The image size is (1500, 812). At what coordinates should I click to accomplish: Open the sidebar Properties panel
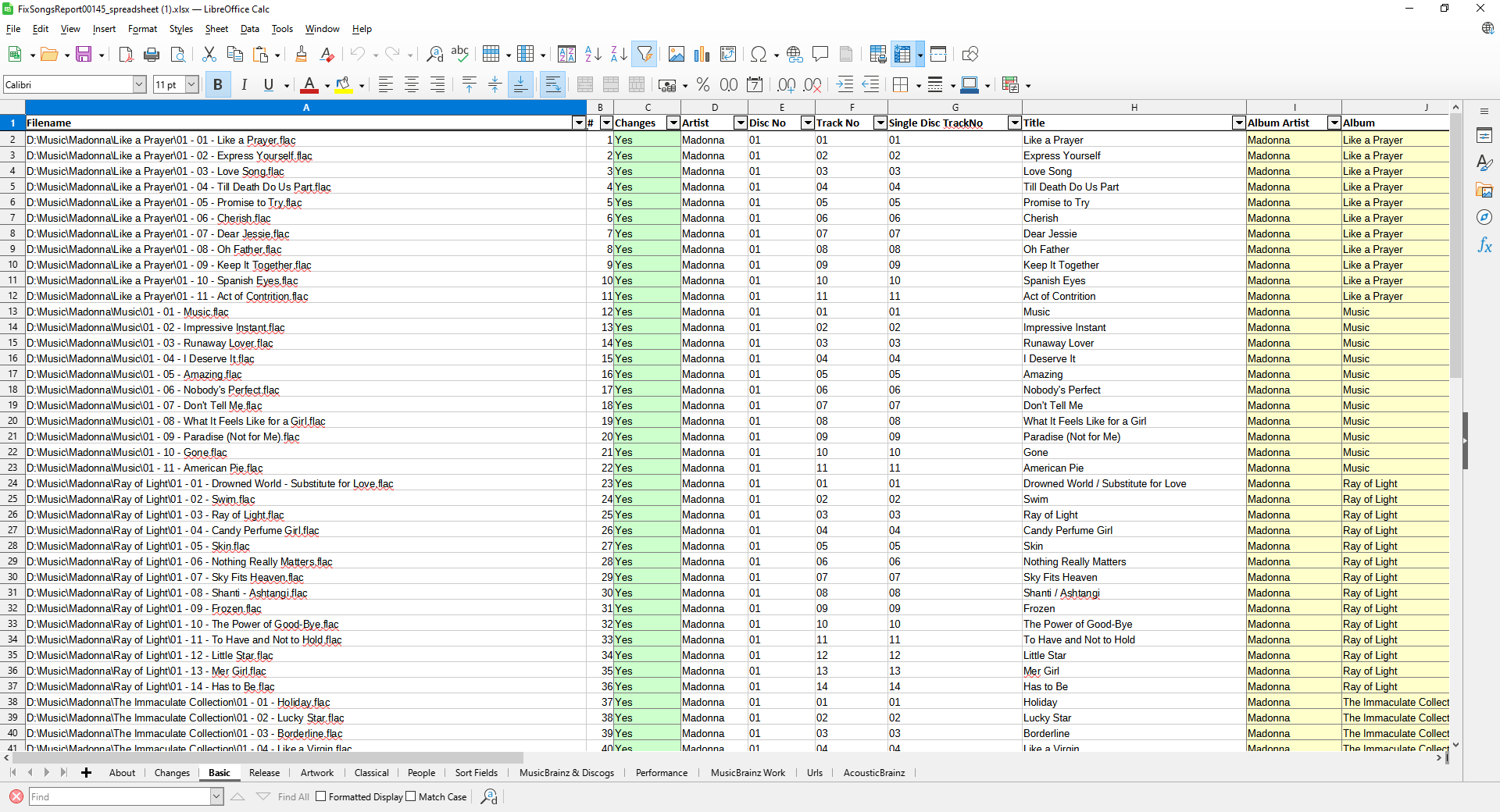tap(1484, 136)
